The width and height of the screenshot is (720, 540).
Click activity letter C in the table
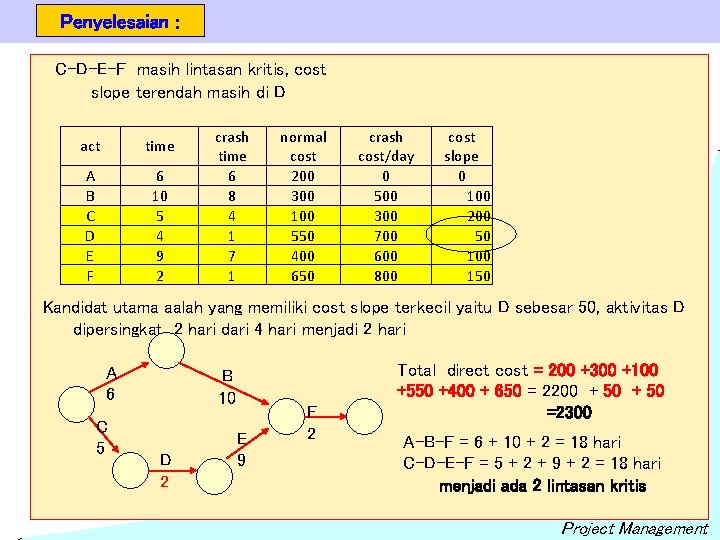90,216
